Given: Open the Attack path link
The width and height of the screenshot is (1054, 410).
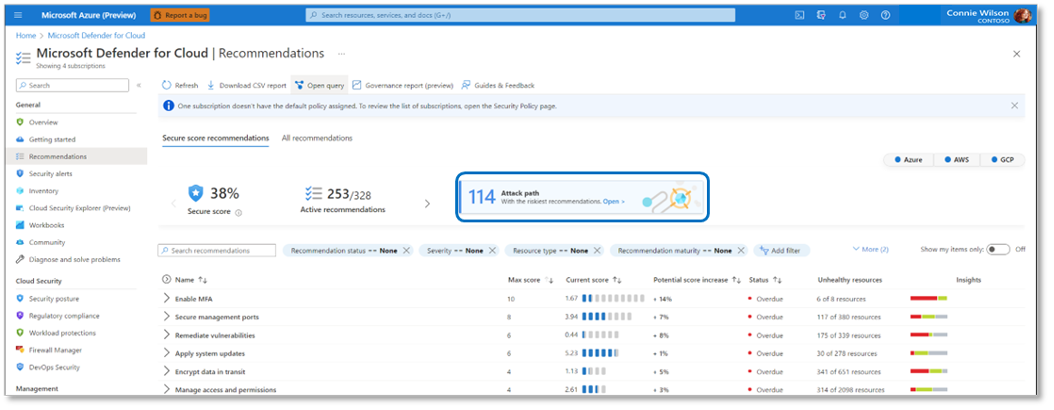Looking at the screenshot, I should click(x=613, y=201).
